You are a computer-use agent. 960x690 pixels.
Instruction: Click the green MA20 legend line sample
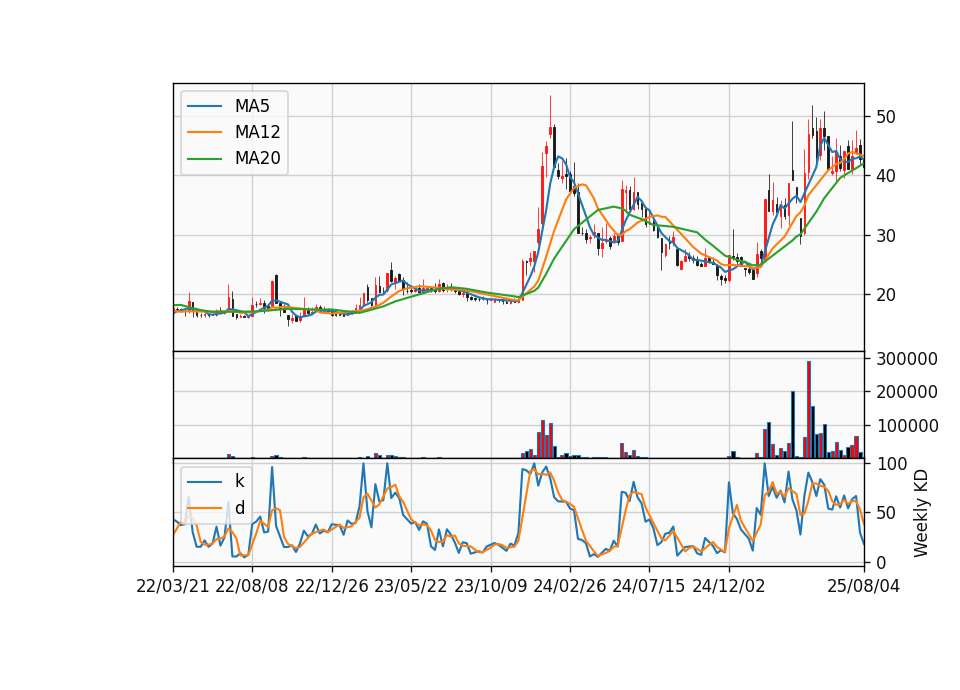click(204, 159)
